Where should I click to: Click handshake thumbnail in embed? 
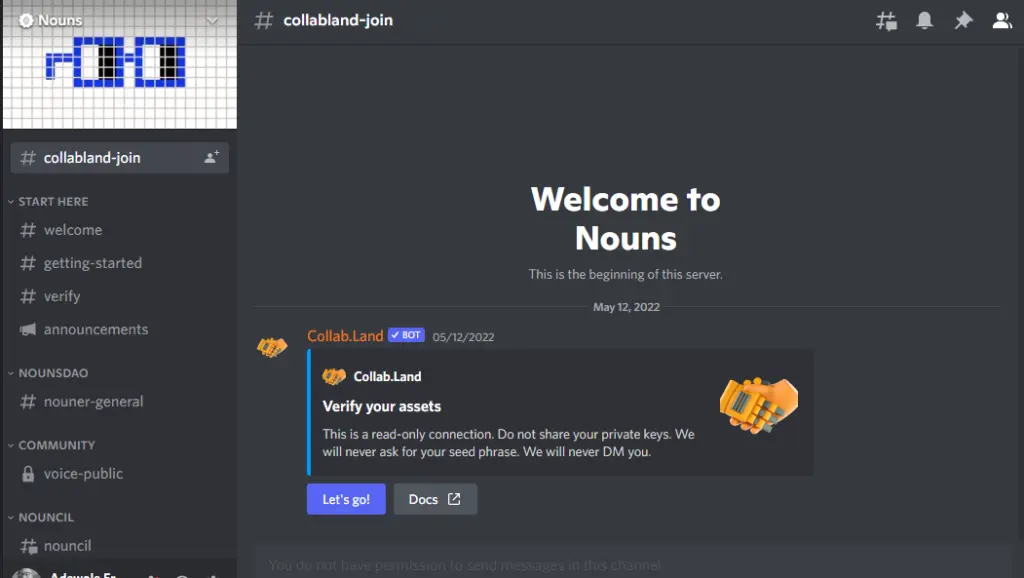pyautogui.click(x=759, y=404)
